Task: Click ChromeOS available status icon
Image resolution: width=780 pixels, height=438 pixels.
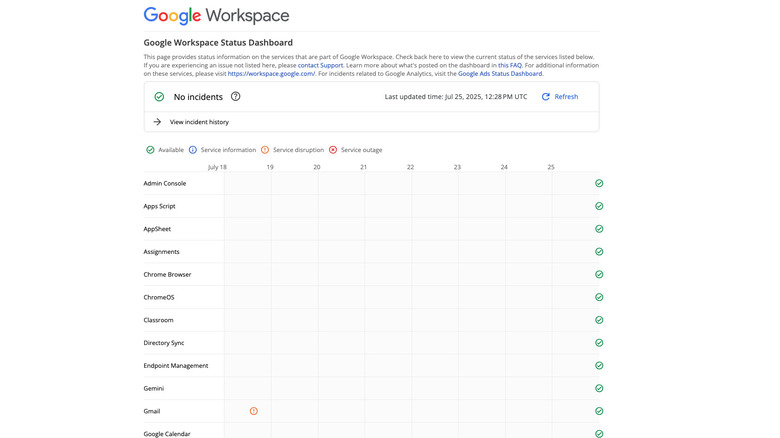Action: point(599,297)
